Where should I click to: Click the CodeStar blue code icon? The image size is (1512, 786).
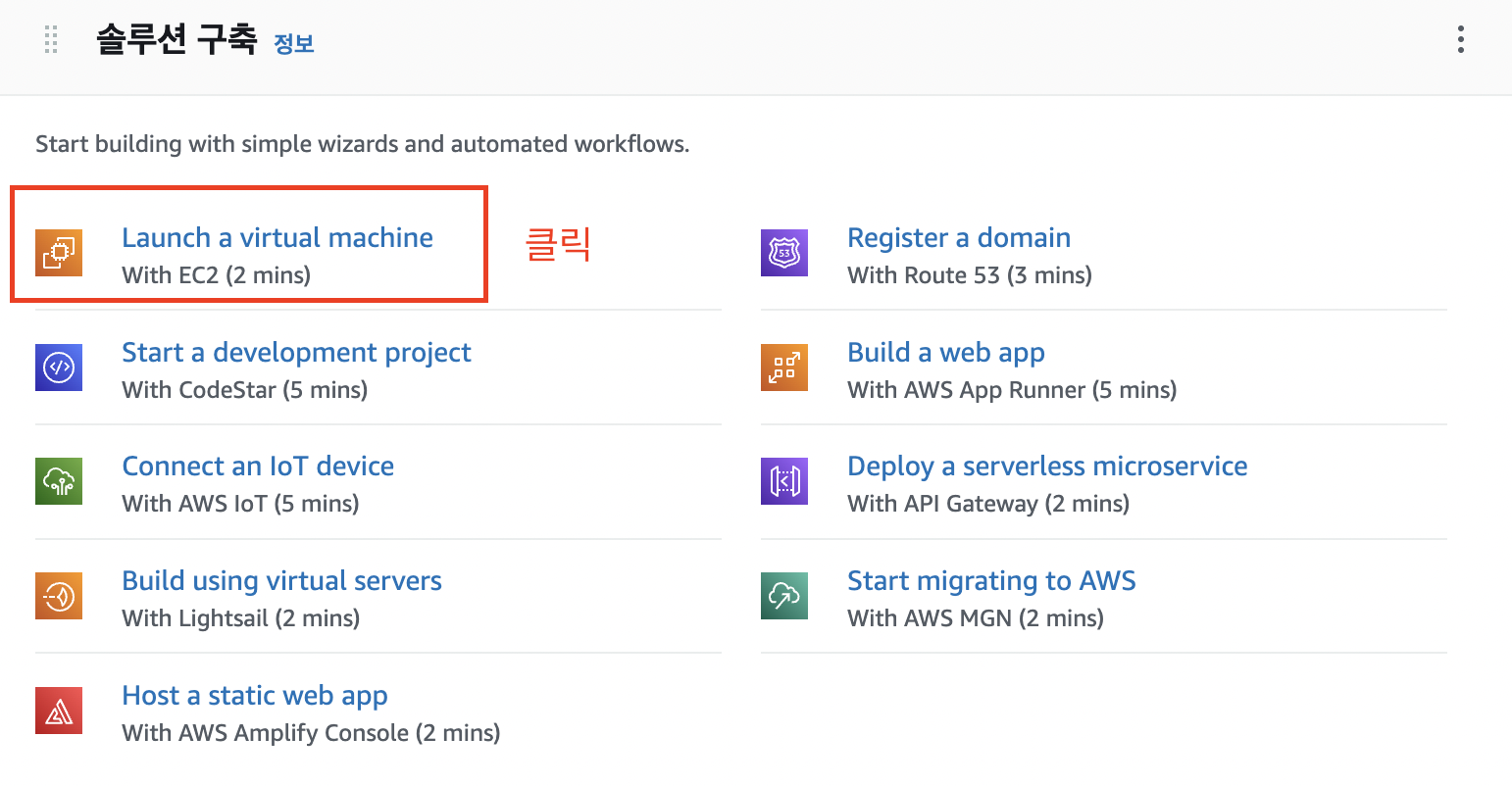click(59, 368)
